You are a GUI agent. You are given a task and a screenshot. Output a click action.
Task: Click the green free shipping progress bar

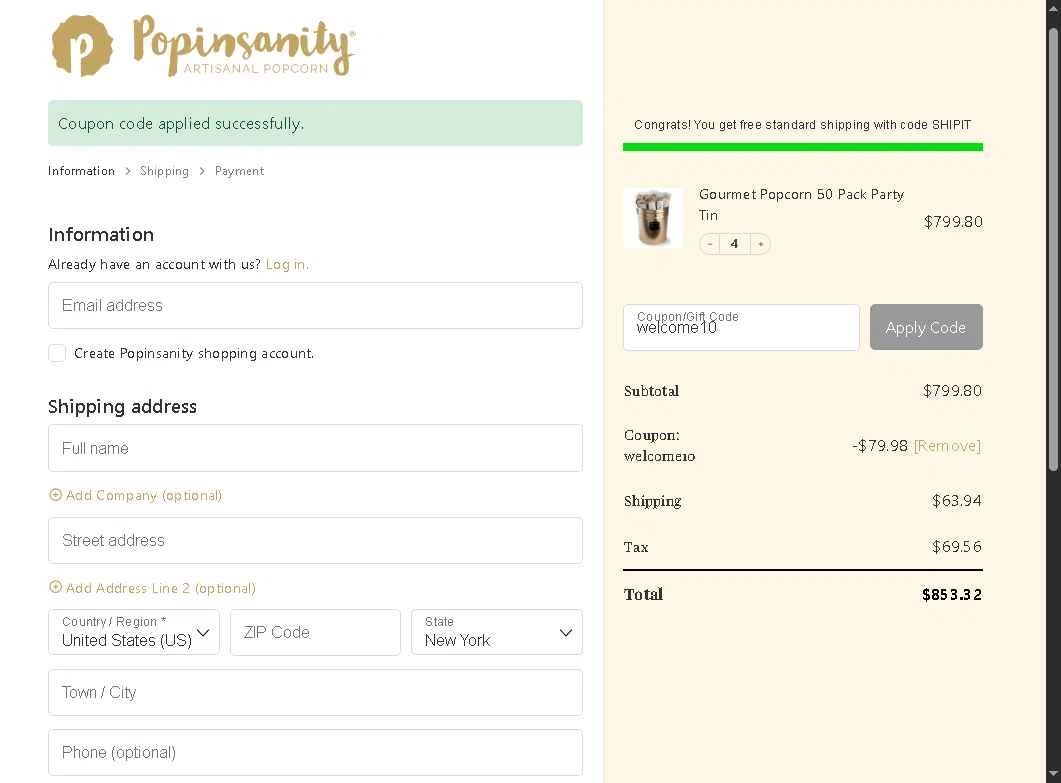803,147
